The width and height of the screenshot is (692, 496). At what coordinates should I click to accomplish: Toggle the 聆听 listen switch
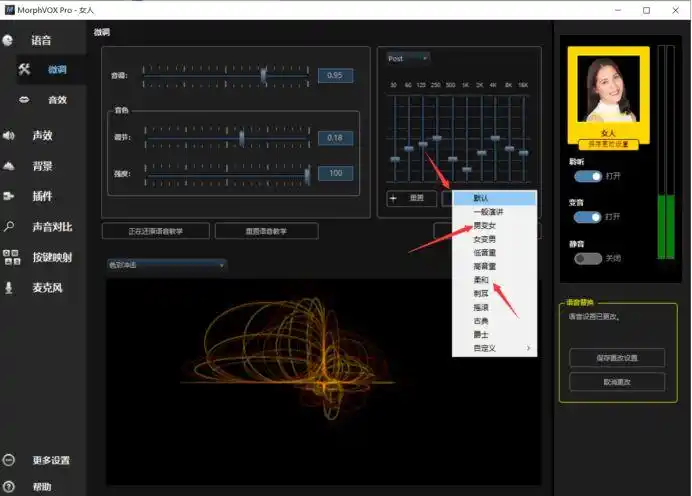click(588, 176)
